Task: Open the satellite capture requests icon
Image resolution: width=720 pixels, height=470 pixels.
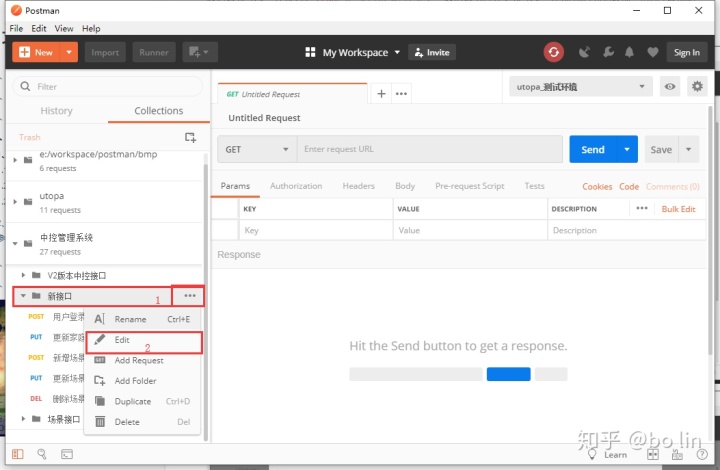Action: [x=584, y=52]
